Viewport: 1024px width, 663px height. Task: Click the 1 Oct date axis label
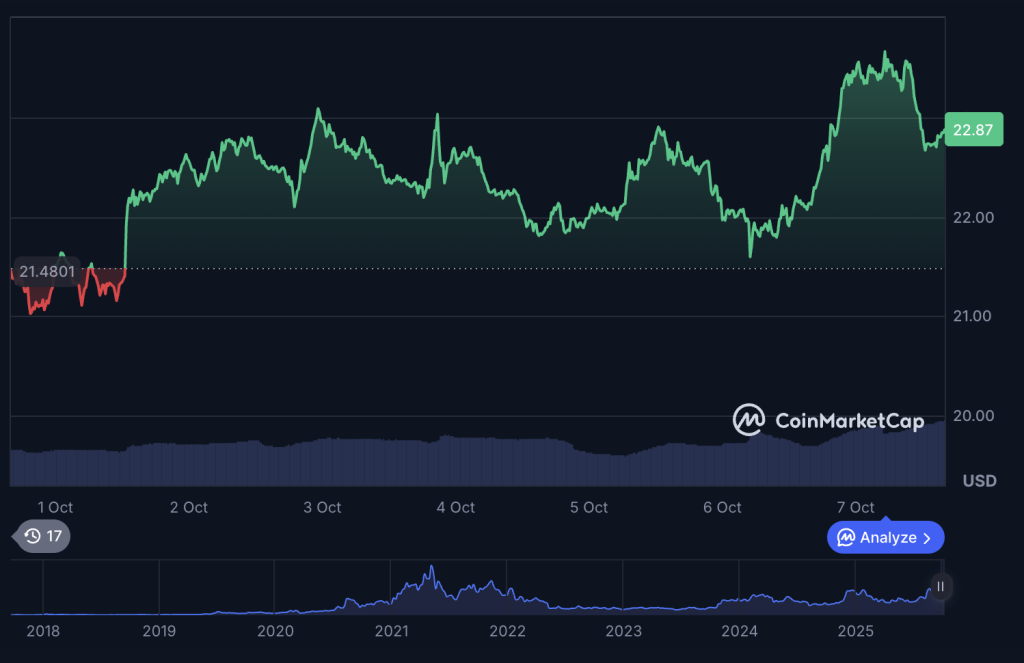[x=54, y=508]
